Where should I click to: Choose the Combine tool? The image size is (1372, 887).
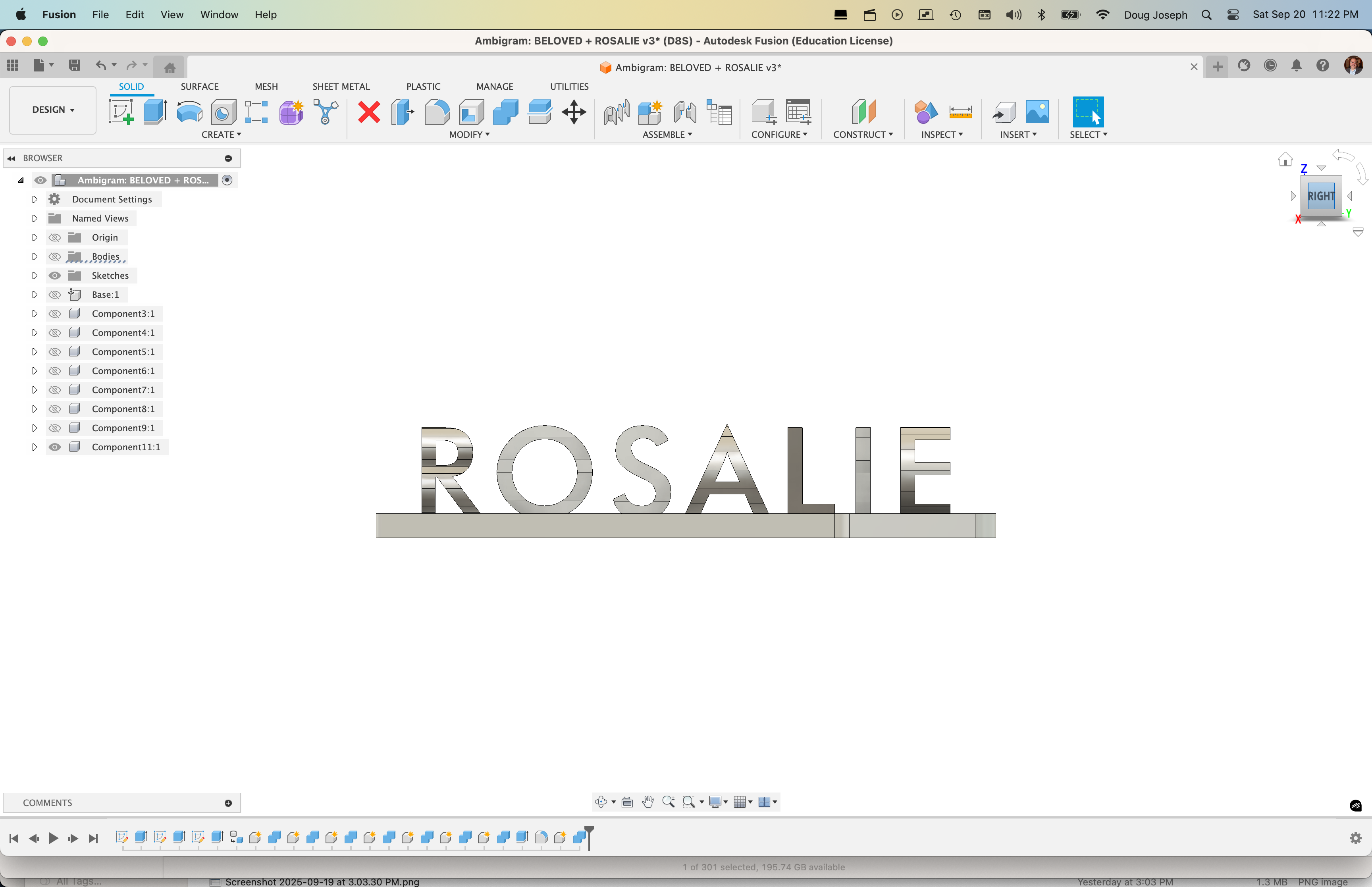[505, 112]
